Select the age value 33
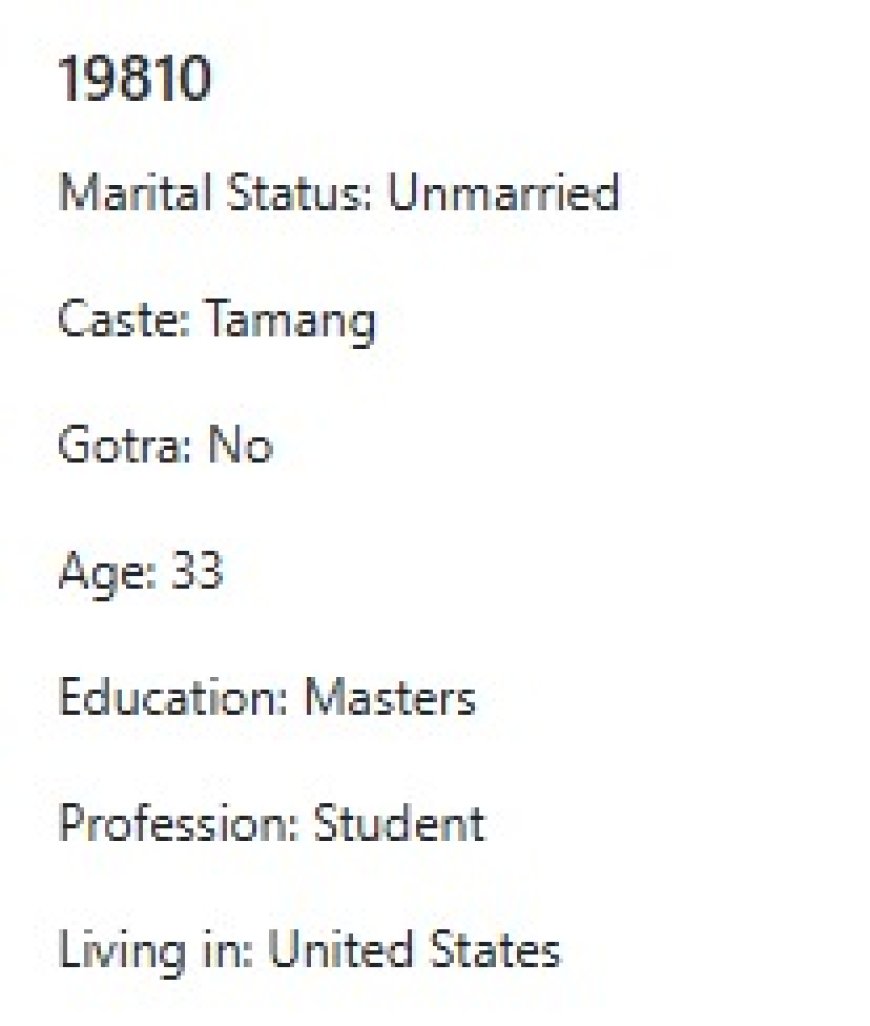Viewport: 870px width, 1026px height. (x=196, y=572)
